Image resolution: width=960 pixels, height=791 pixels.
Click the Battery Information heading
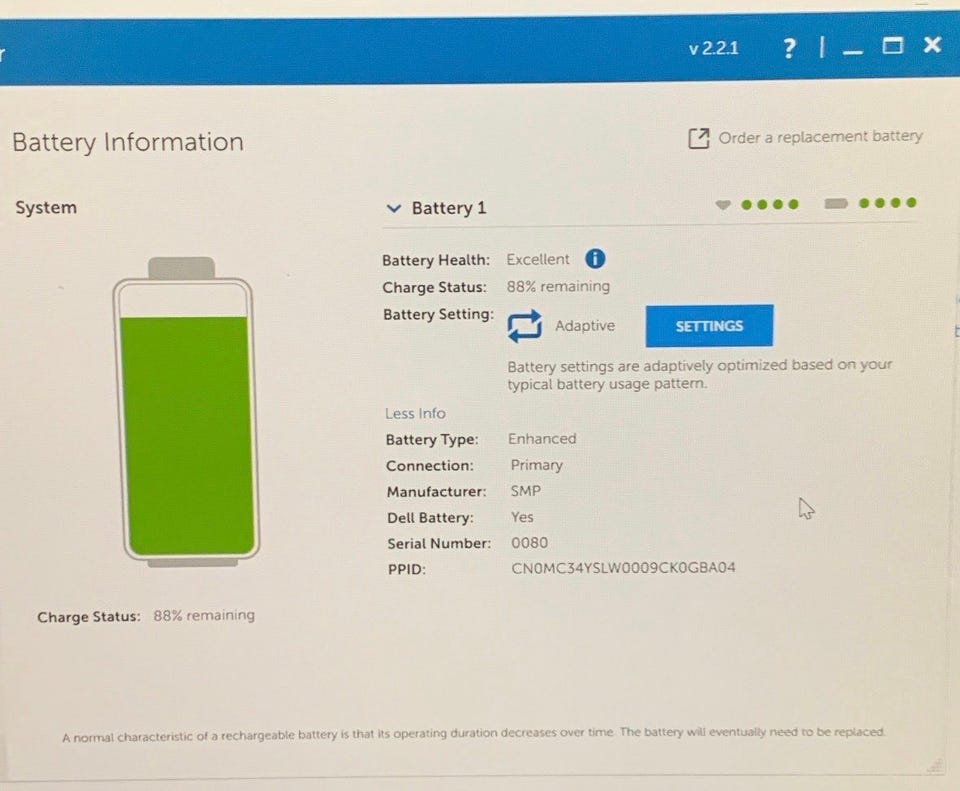(128, 142)
